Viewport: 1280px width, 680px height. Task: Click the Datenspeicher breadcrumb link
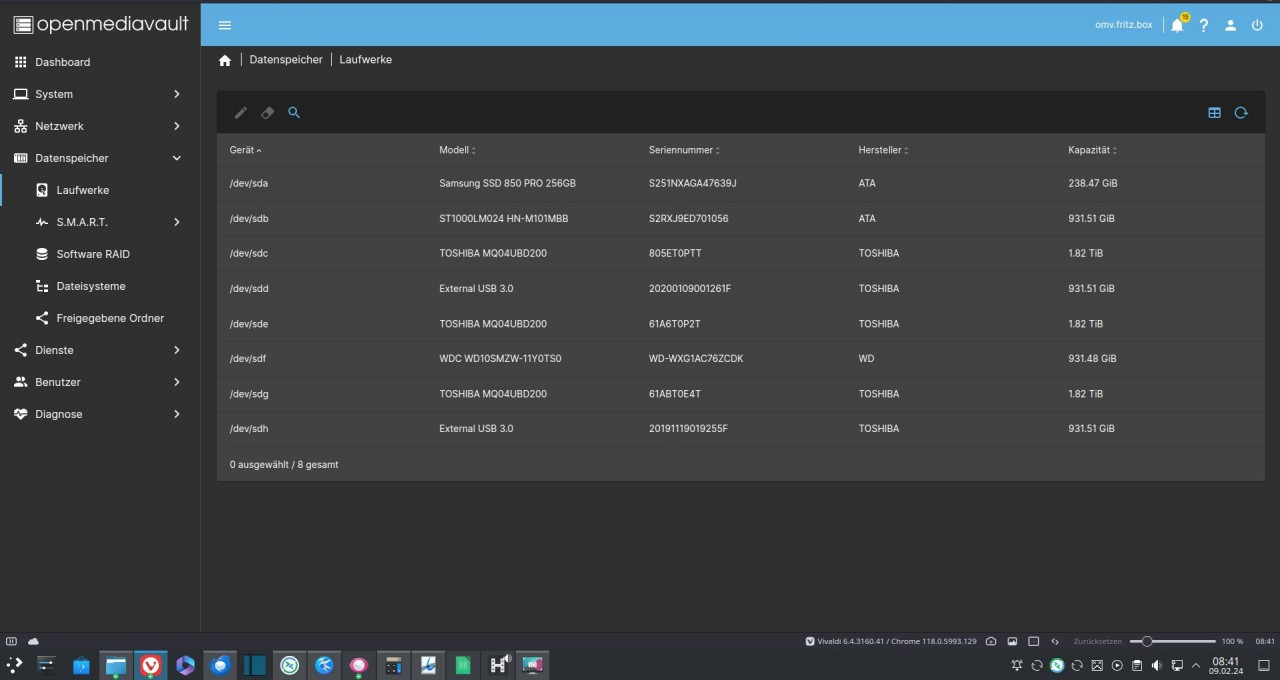[286, 60]
